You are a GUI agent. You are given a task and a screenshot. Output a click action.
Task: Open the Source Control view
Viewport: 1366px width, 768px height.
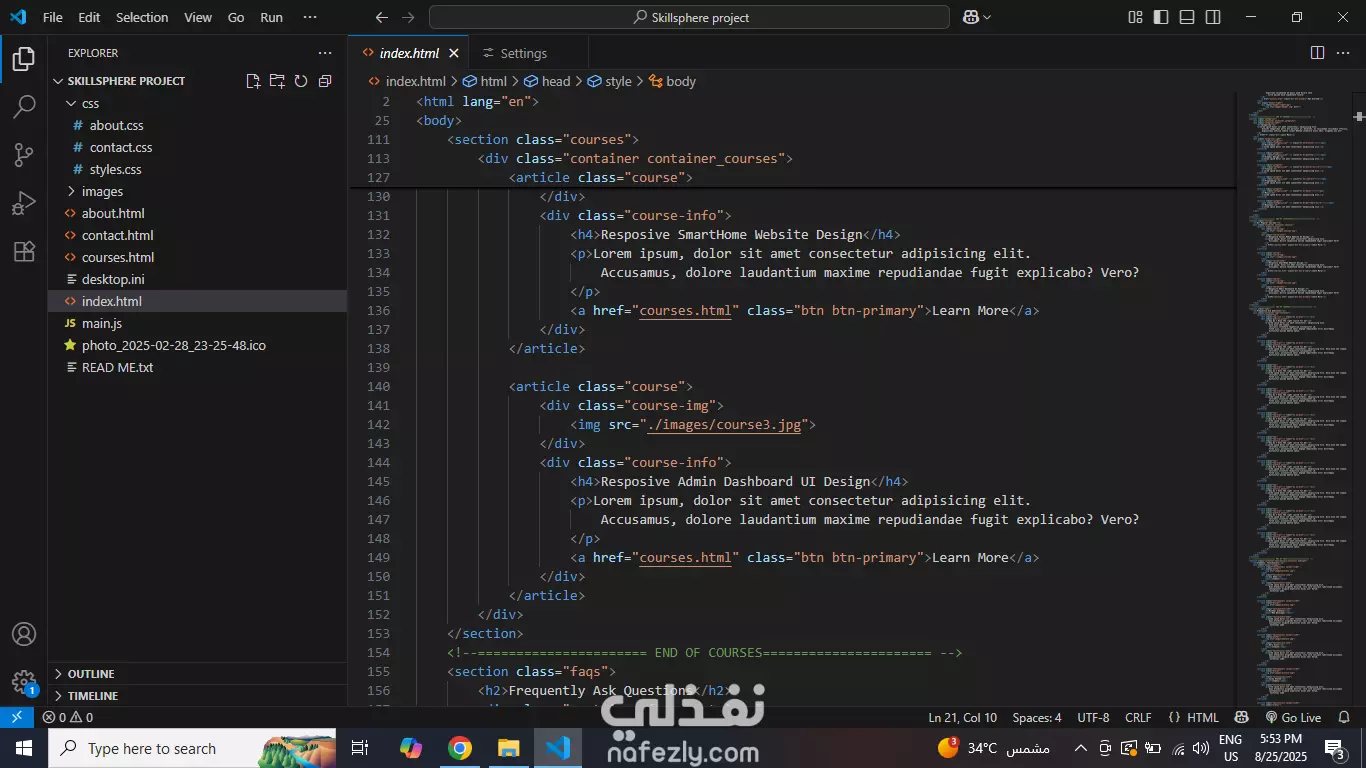[x=24, y=155]
